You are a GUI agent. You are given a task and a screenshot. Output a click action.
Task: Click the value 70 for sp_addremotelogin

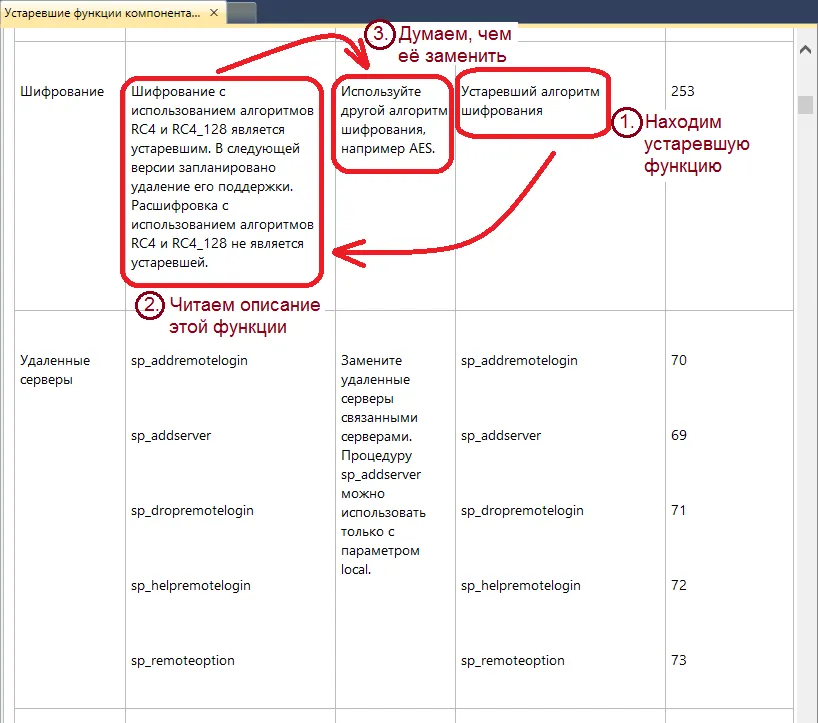(679, 360)
